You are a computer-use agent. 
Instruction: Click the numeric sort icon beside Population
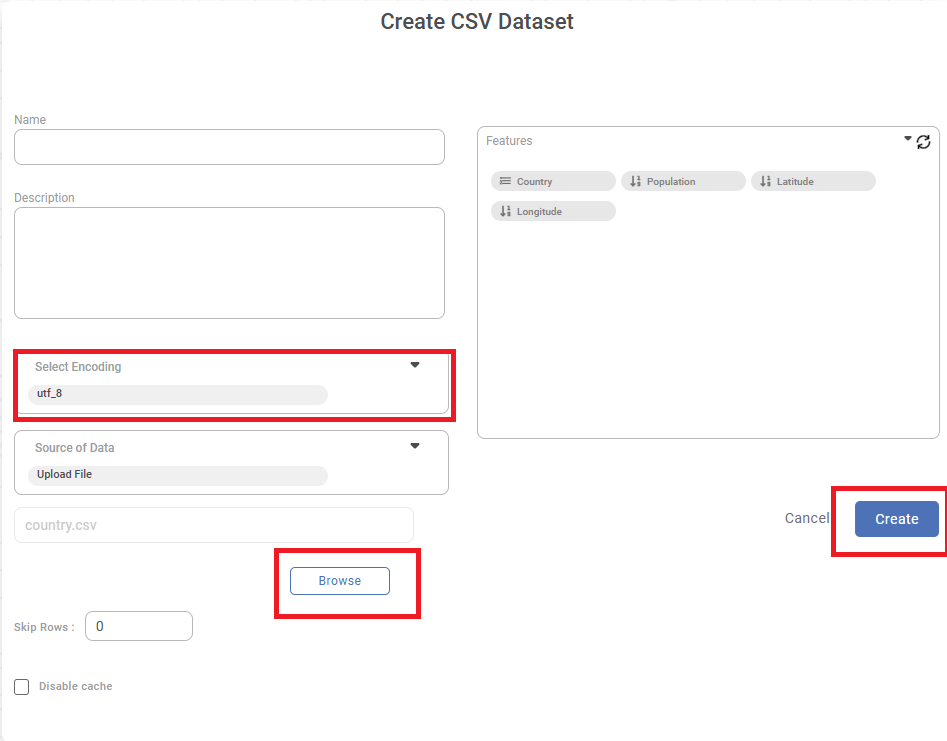pos(635,181)
